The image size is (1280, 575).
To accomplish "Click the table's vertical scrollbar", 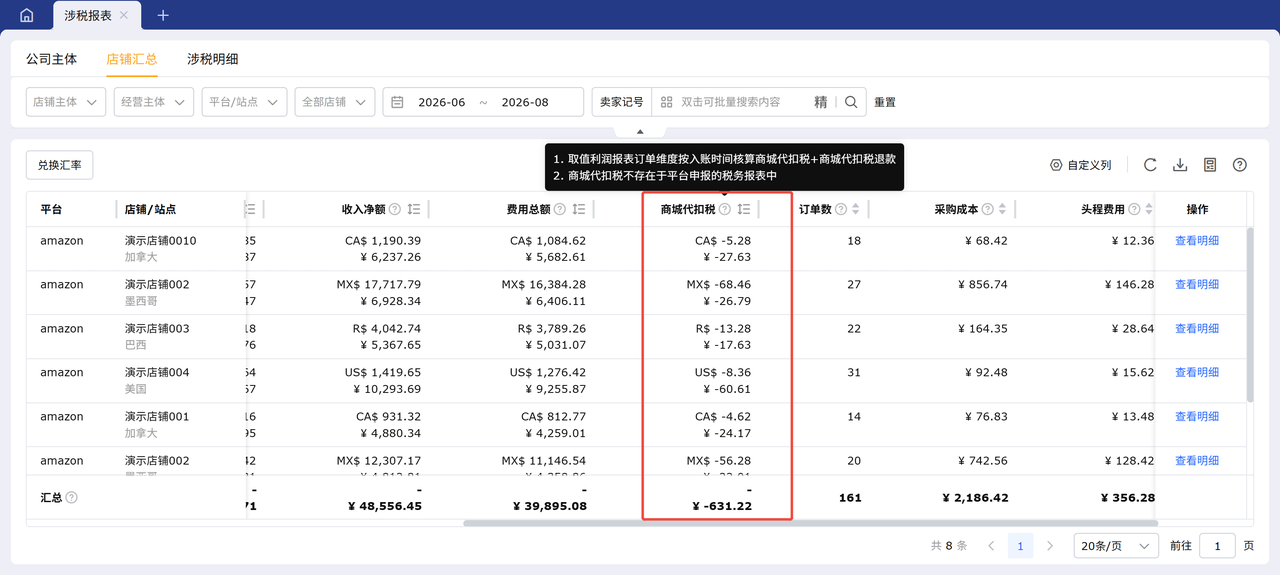I will coord(1249,315).
